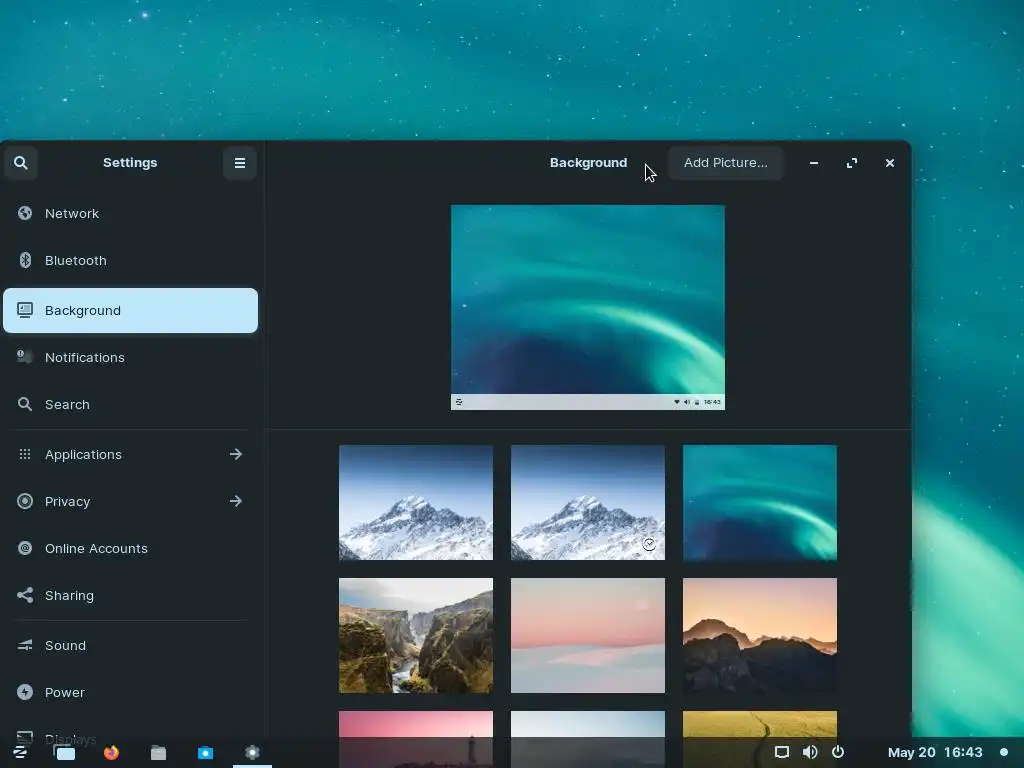Click the Online Accounts at-sign icon
Image resolution: width=1024 pixels, height=768 pixels.
[x=25, y=548]
